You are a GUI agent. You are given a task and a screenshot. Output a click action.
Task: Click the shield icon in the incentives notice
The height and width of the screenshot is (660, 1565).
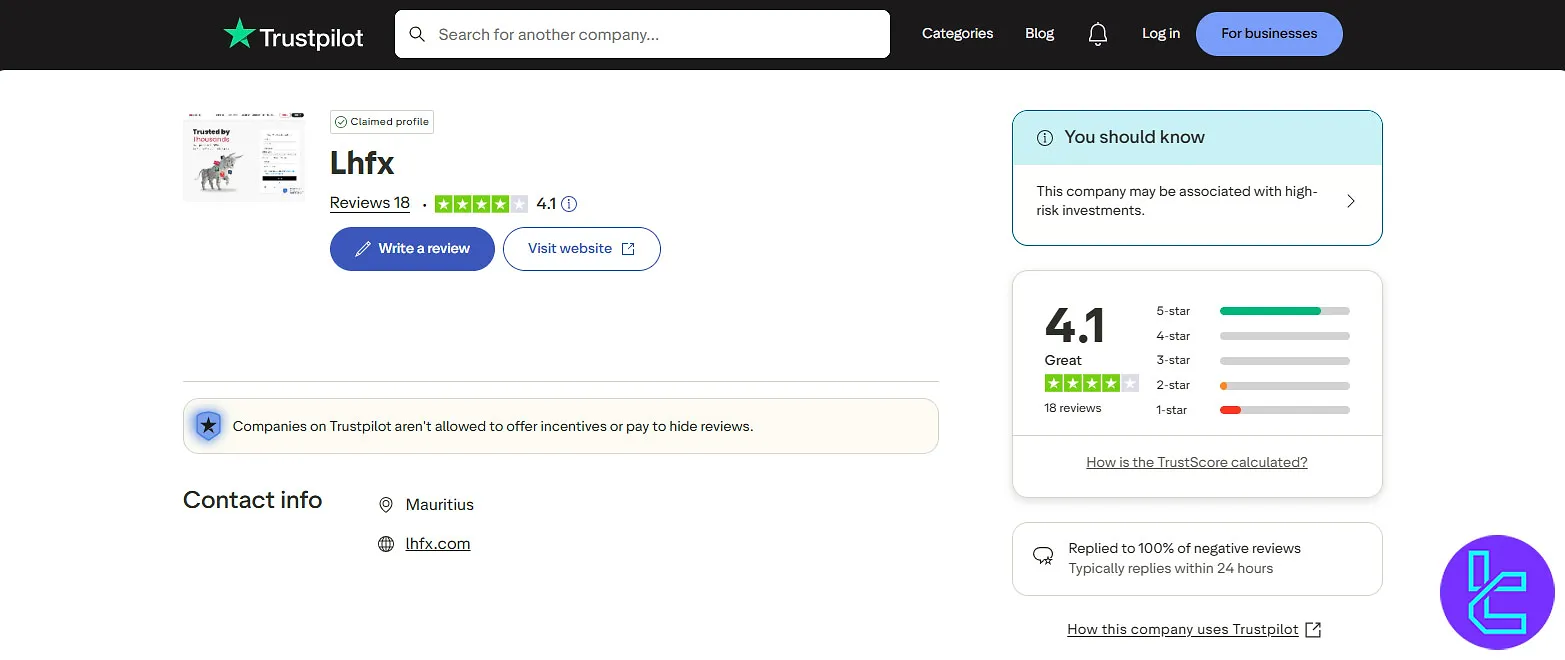tap(208, 425)
